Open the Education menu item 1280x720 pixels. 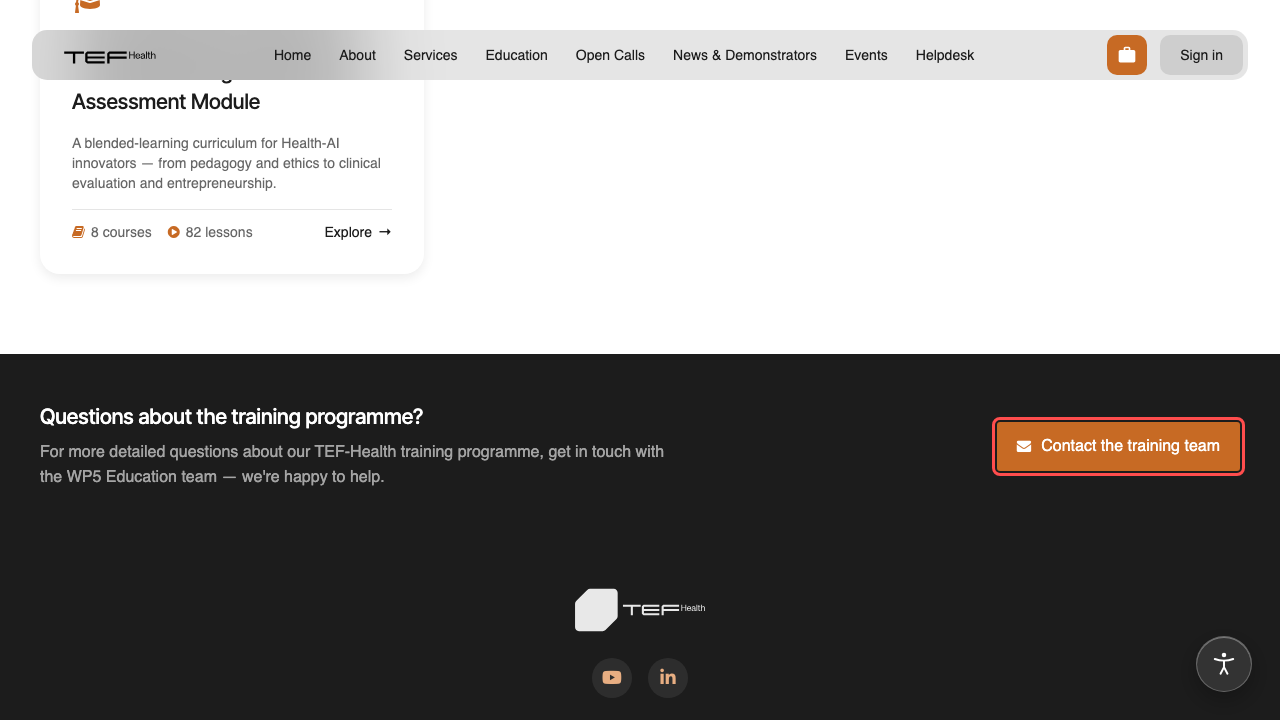[x=516, y=55]
